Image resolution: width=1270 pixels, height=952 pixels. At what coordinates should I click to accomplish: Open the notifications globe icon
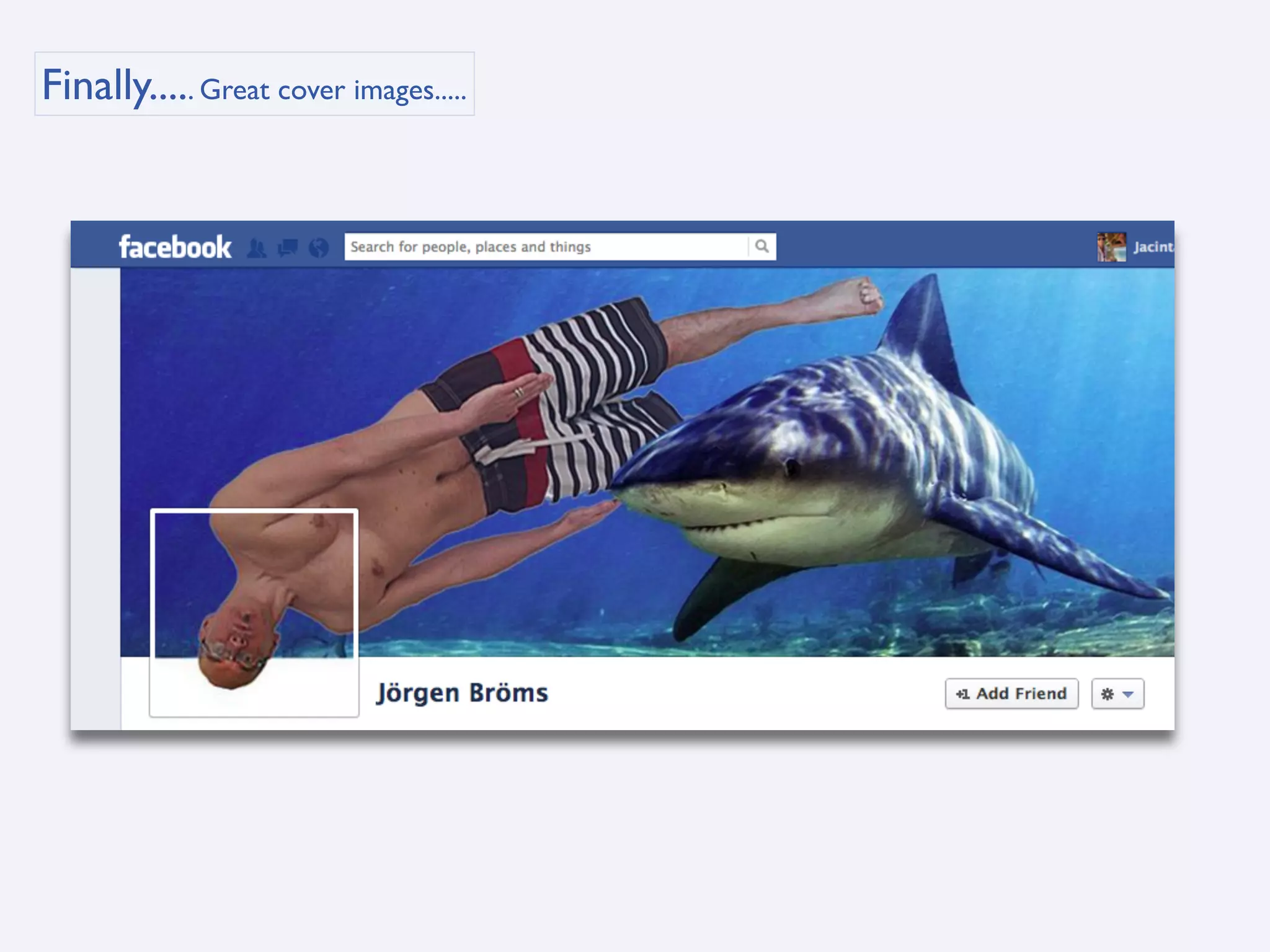pyautogui.click(x=319, y=248)
